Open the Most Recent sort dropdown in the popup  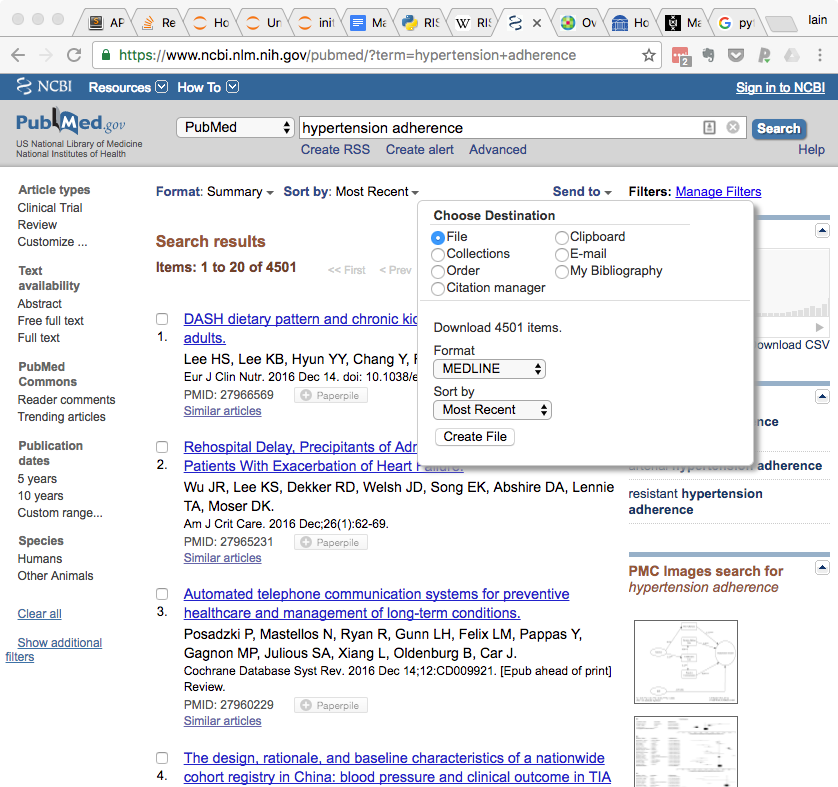(492, 410)
